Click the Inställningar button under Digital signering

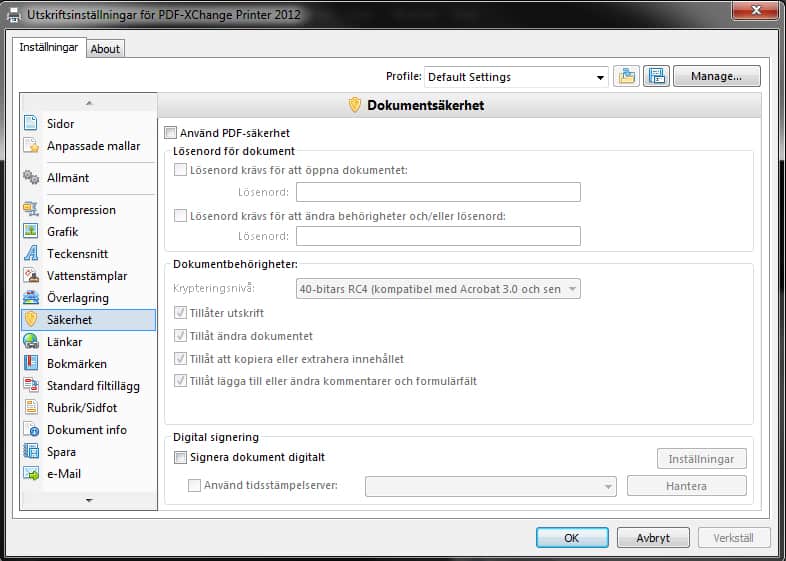[x=702, y=459]
